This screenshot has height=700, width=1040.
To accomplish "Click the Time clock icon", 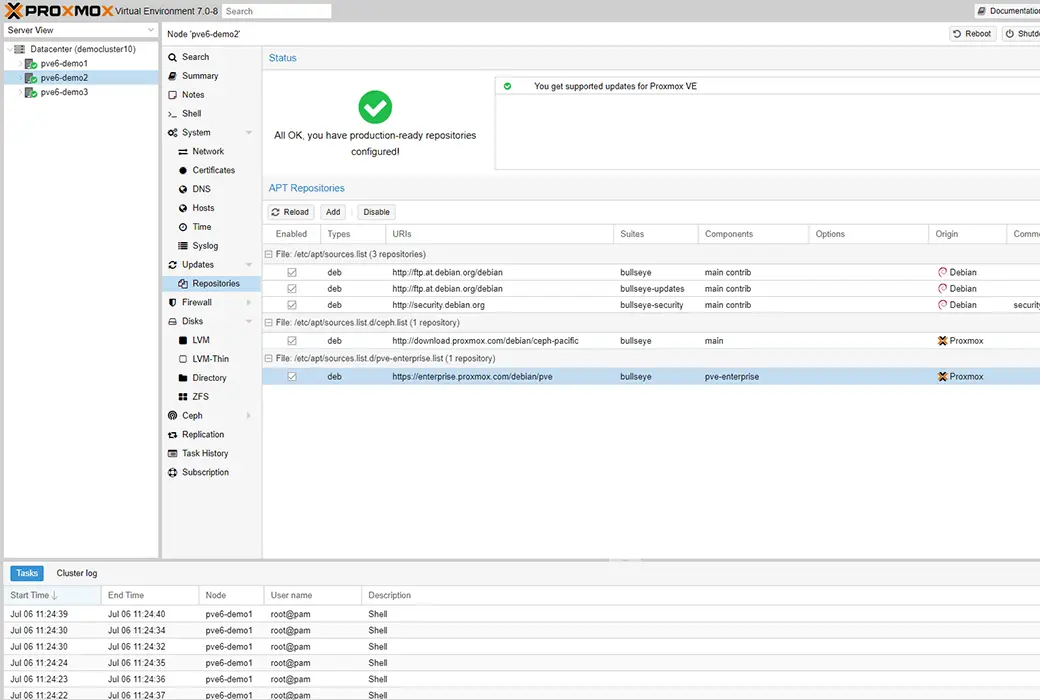I will point(183,227).
